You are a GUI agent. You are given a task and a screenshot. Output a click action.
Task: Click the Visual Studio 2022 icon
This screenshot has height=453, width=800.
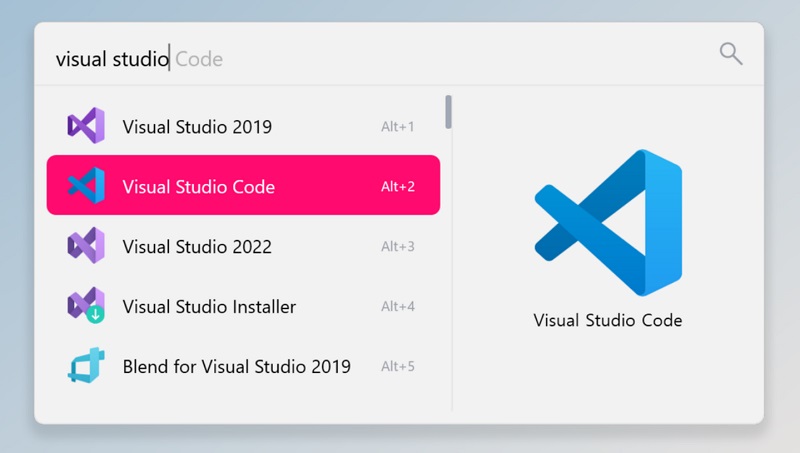tap(86, 246)
